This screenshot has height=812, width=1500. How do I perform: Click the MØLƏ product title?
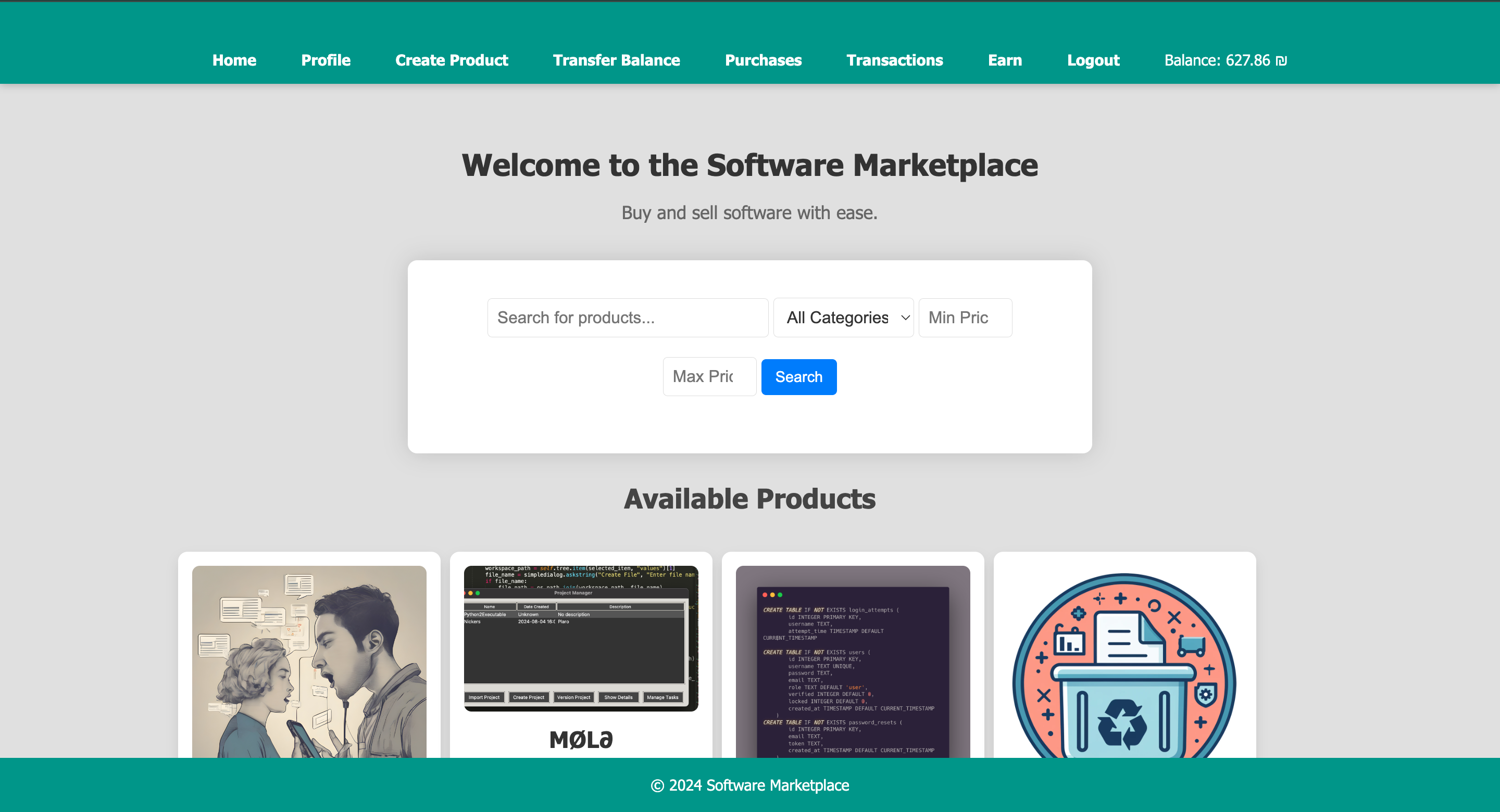tap(581, 739)
